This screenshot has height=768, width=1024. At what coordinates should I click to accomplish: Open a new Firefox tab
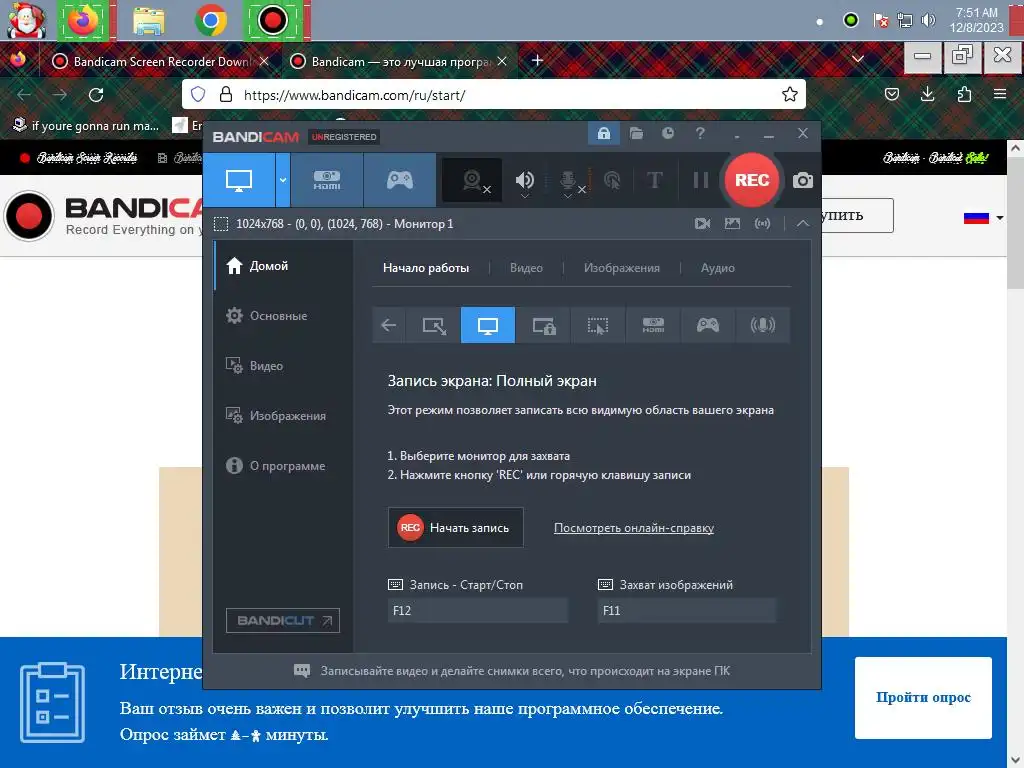(x=537, y=61)
